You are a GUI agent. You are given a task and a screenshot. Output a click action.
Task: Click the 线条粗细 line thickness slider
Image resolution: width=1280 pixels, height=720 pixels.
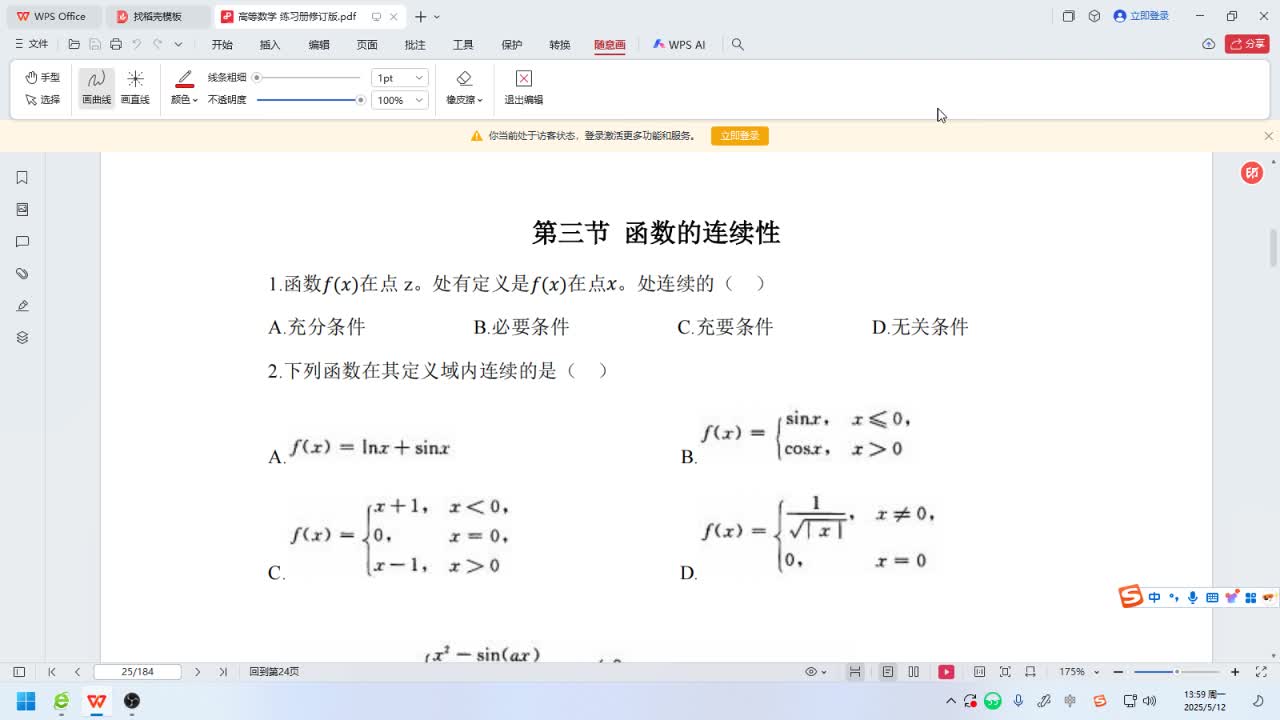308,77
